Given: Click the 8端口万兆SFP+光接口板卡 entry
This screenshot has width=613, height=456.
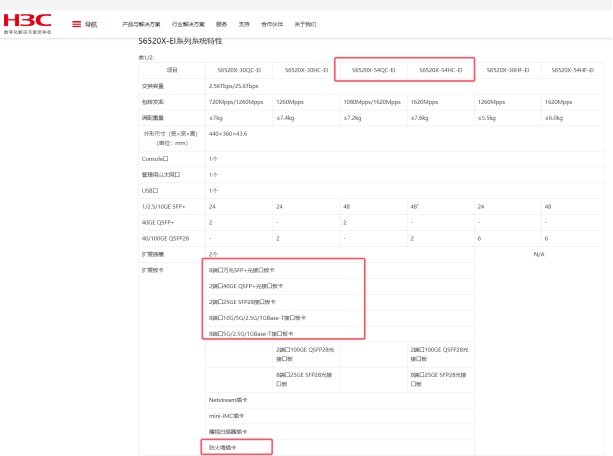Looking at the screenshot, I should [x=245, y=270].
